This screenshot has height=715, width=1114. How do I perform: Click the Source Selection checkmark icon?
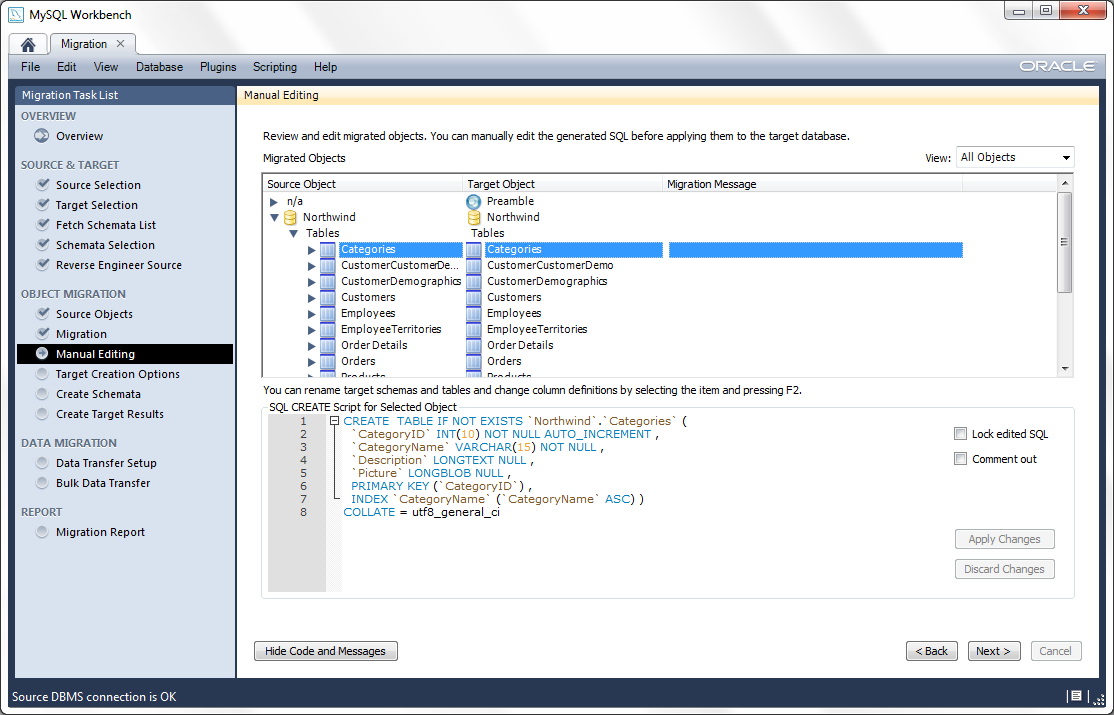pos(42,185)
